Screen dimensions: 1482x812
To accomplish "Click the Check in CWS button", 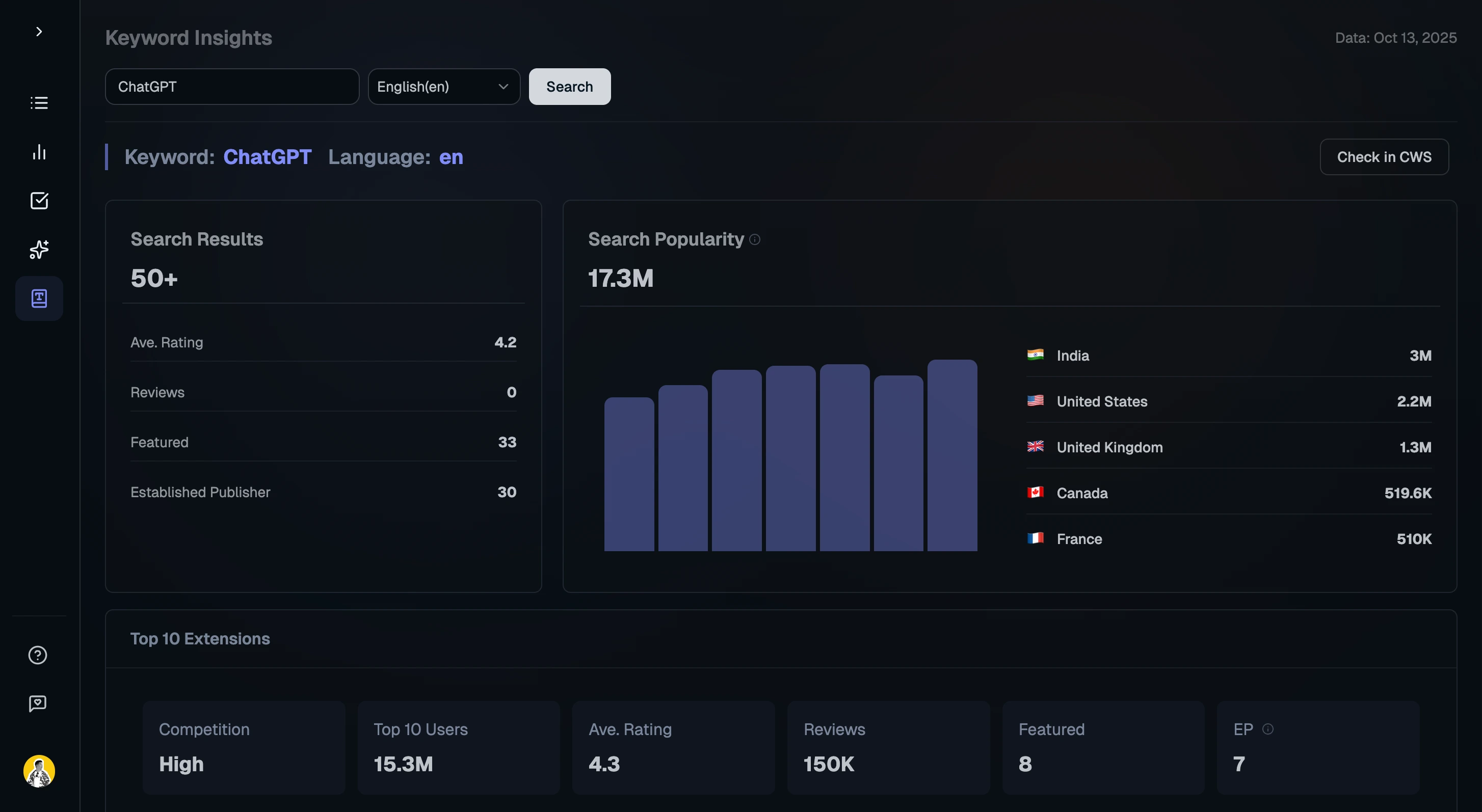I will (x=1384, y=156).
